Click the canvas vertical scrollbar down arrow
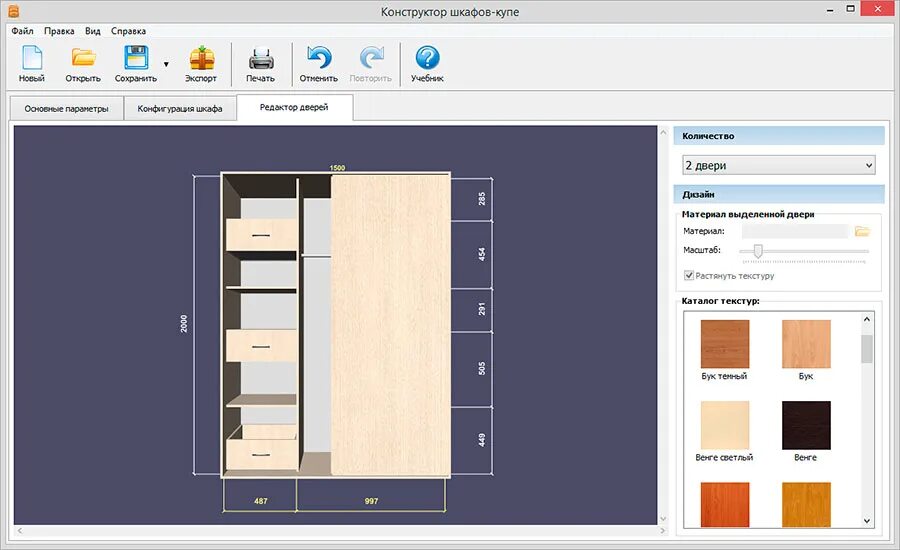Image resolution: width=900 pixels, height=550 pixels. point(663,518)
